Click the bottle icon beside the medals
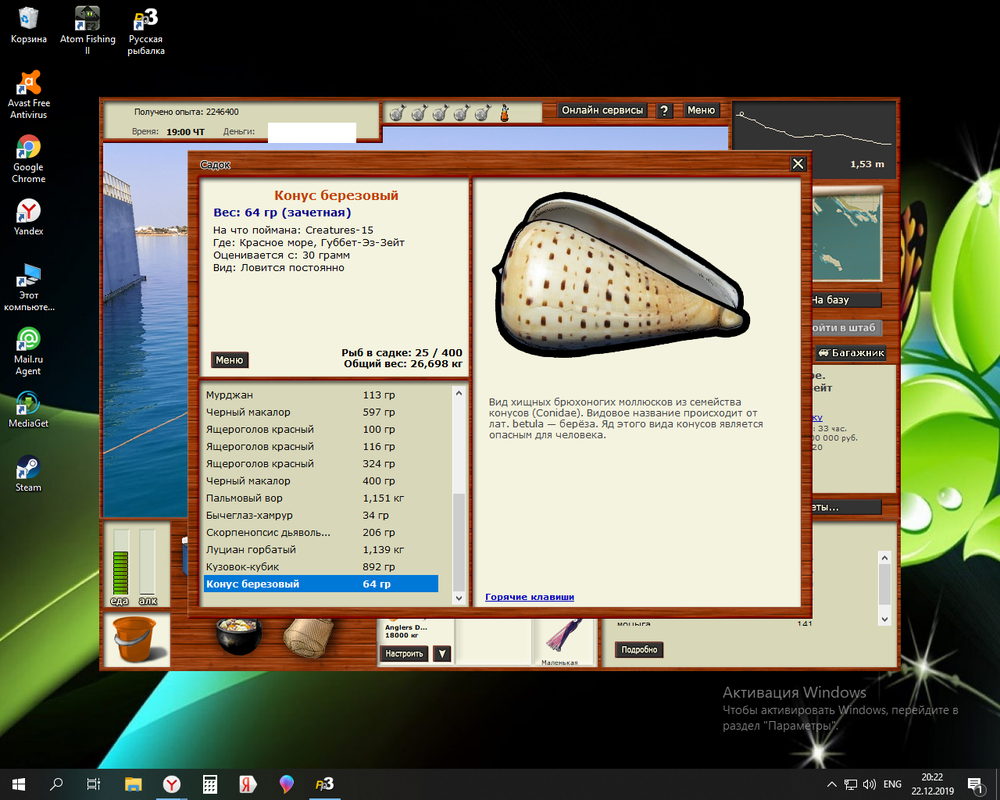Viewport: 1000px width, 800px height. [x=504, y=112]
